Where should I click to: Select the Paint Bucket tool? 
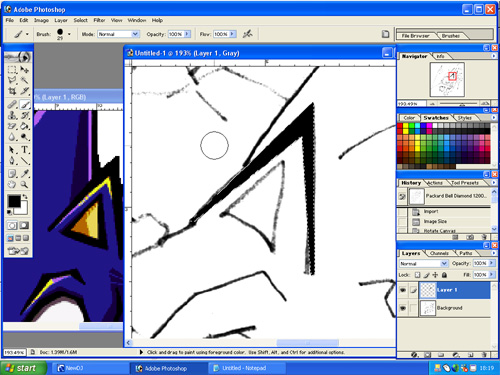(24, 126)
